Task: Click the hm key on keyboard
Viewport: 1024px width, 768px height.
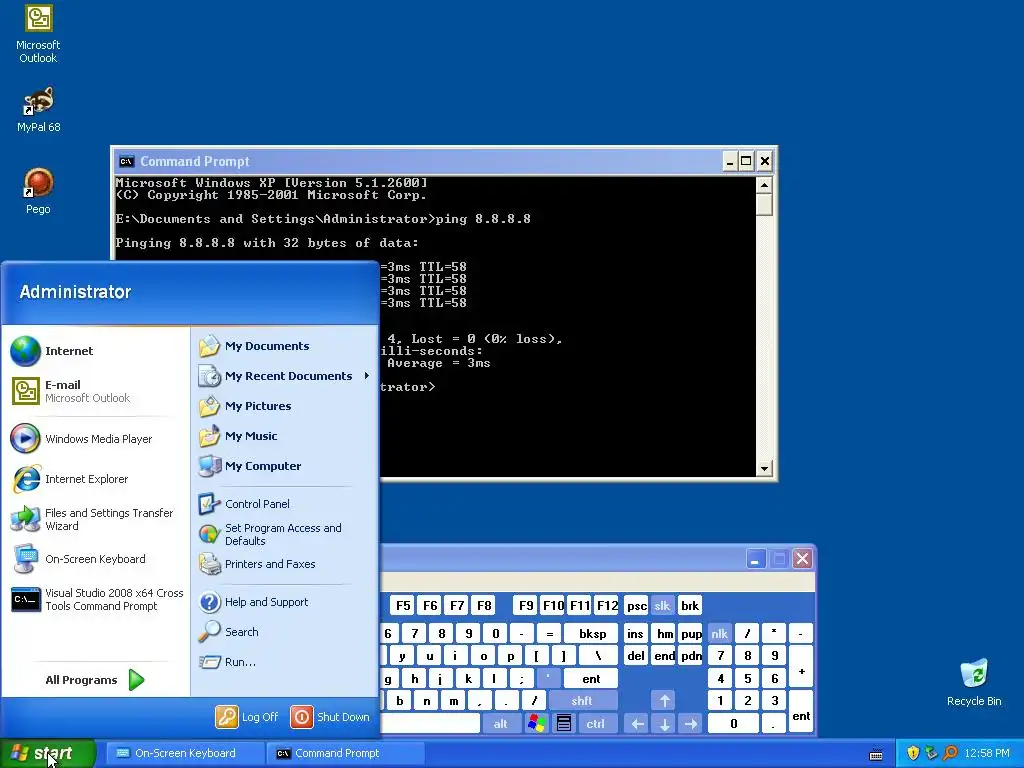Action: pyautogui.click(x=664, y=633)
